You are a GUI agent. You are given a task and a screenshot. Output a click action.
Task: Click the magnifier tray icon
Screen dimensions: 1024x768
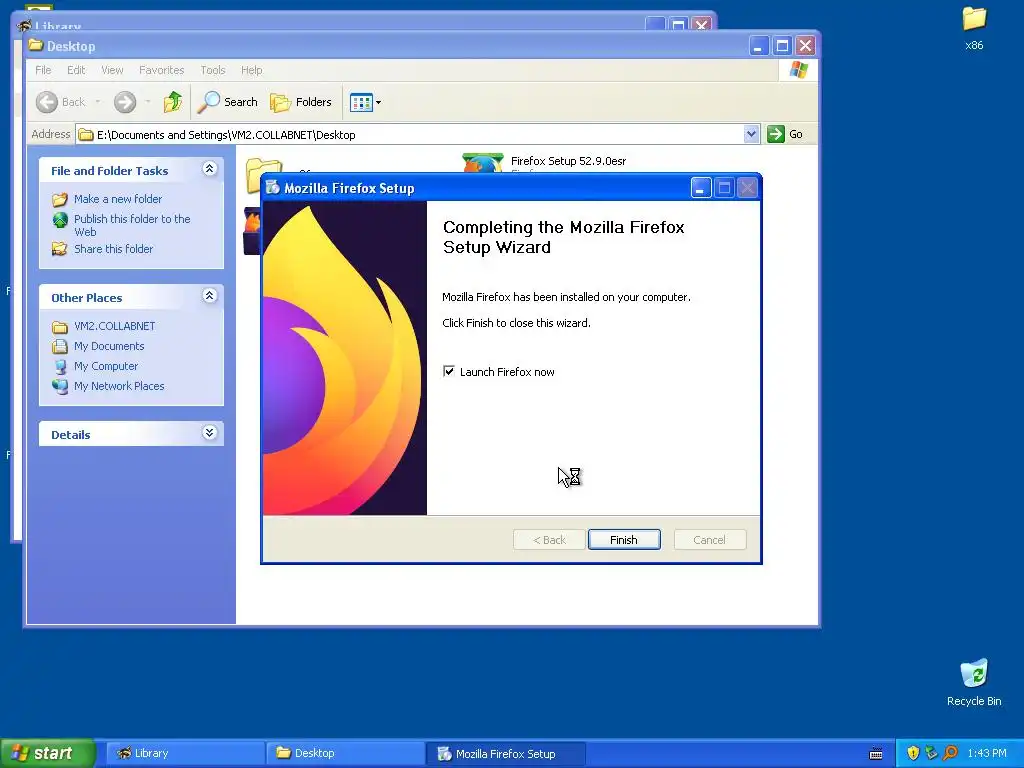950,753
